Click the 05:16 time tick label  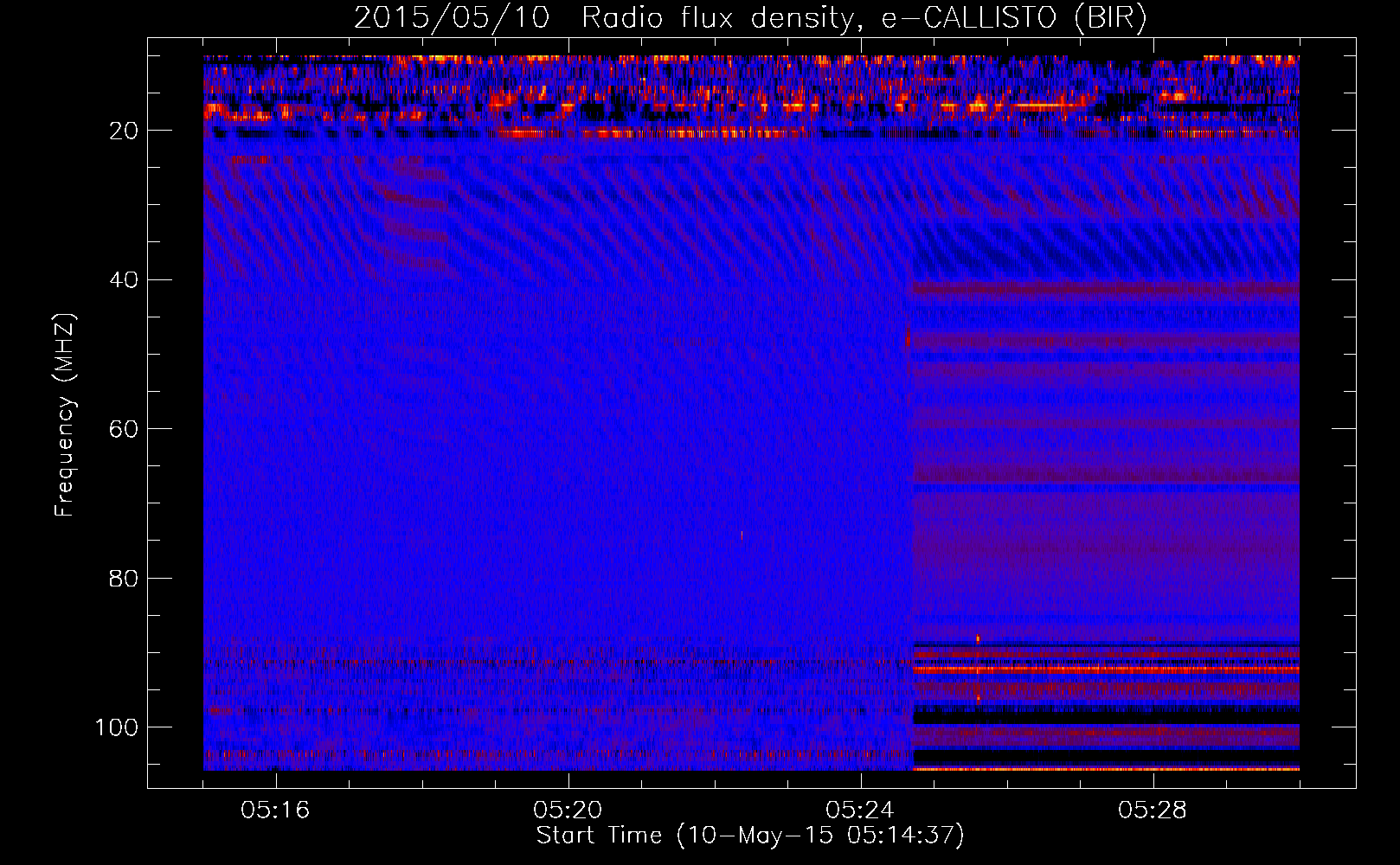point(275,811)
